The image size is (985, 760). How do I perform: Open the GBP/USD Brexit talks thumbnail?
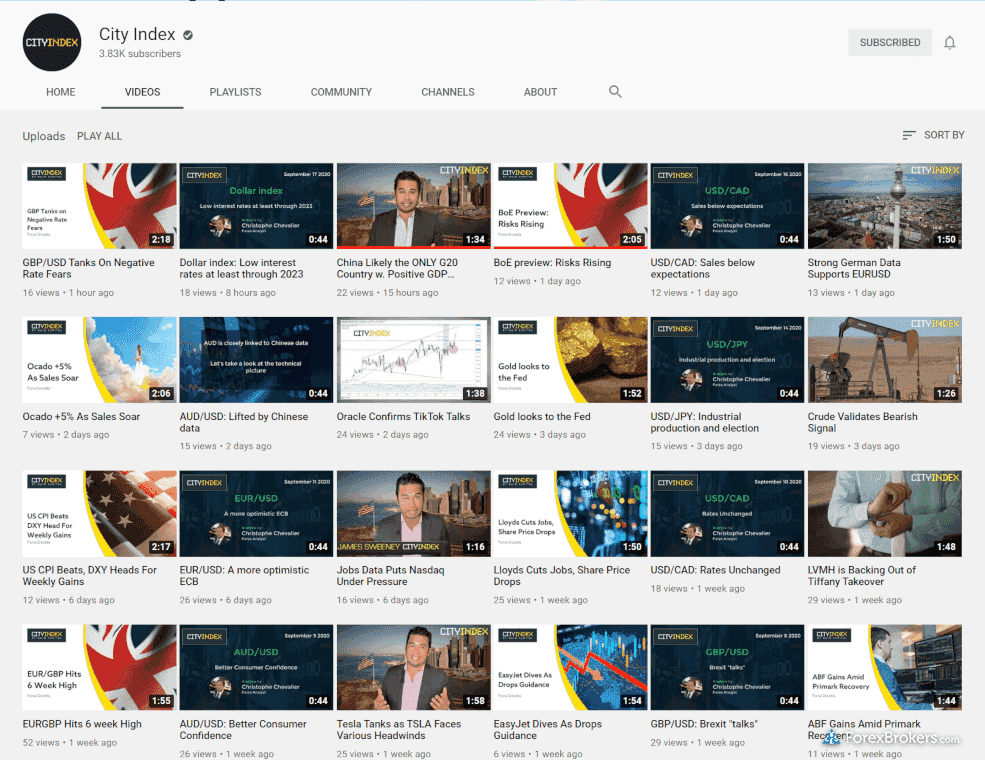pyautogui.click(x=727, y=668)
